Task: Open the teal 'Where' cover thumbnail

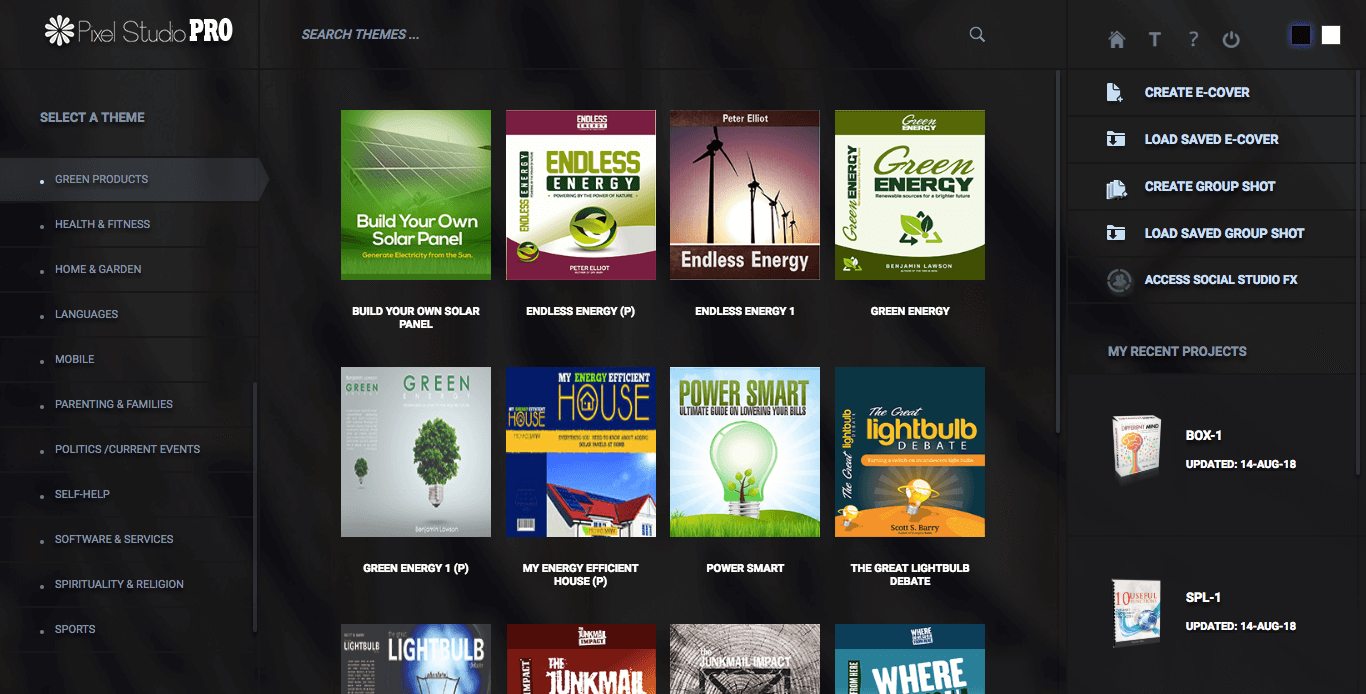Action: click(x=910, y=659)
